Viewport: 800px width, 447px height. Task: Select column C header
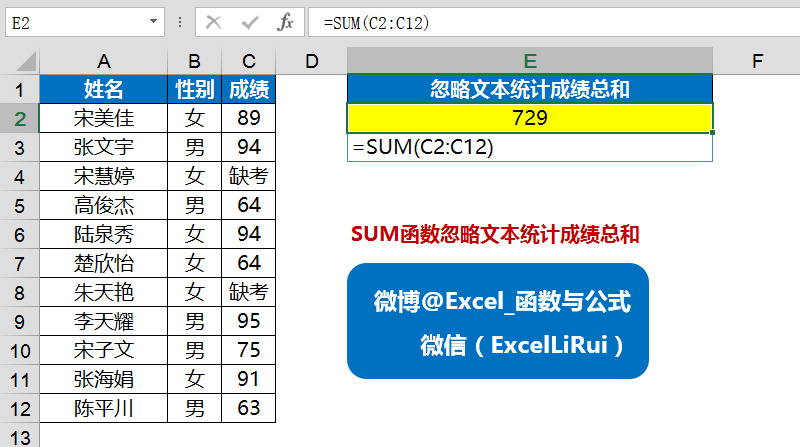[x=248, y=61]
